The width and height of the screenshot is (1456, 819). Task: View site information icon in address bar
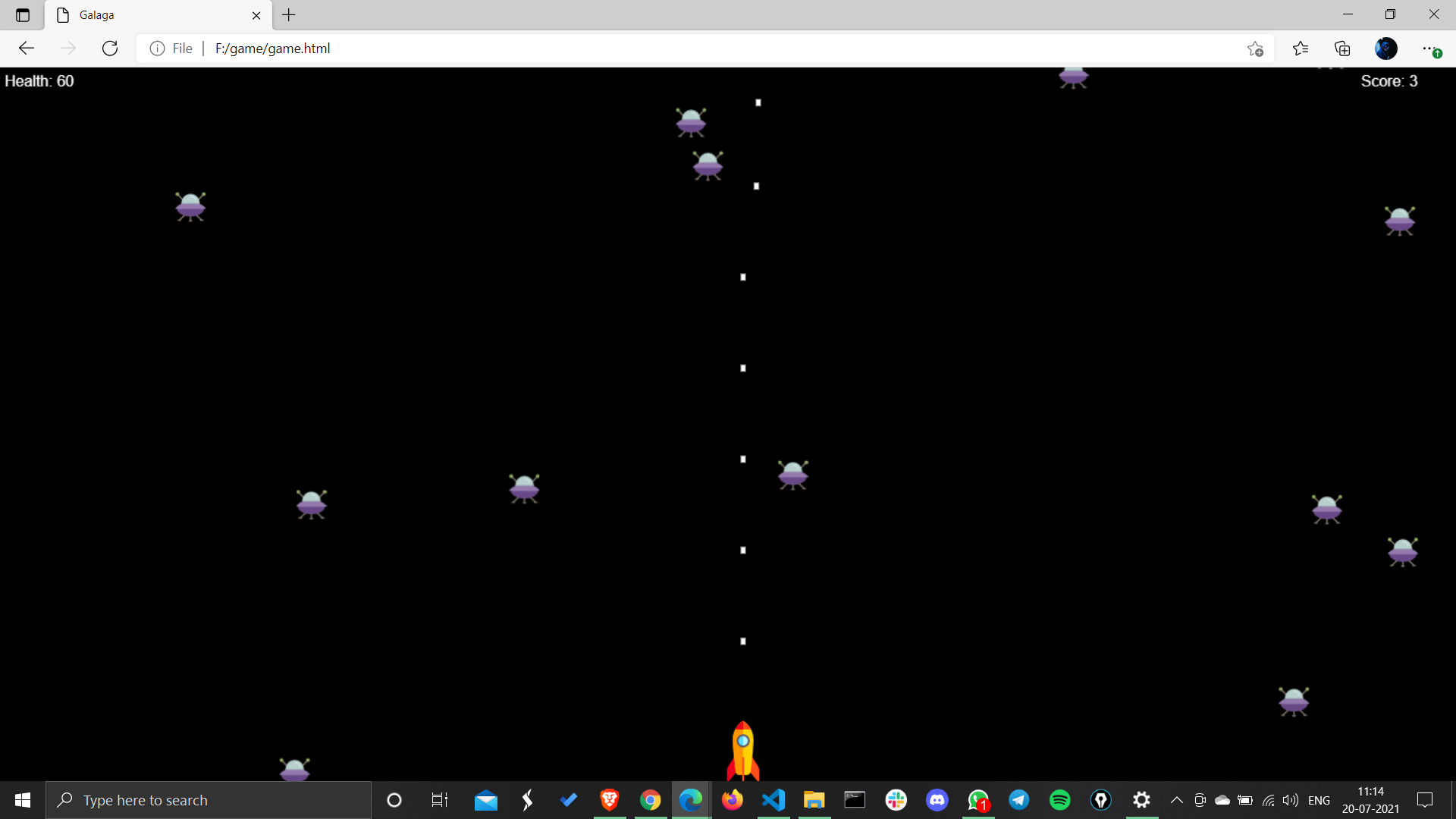tap(157, 49)
